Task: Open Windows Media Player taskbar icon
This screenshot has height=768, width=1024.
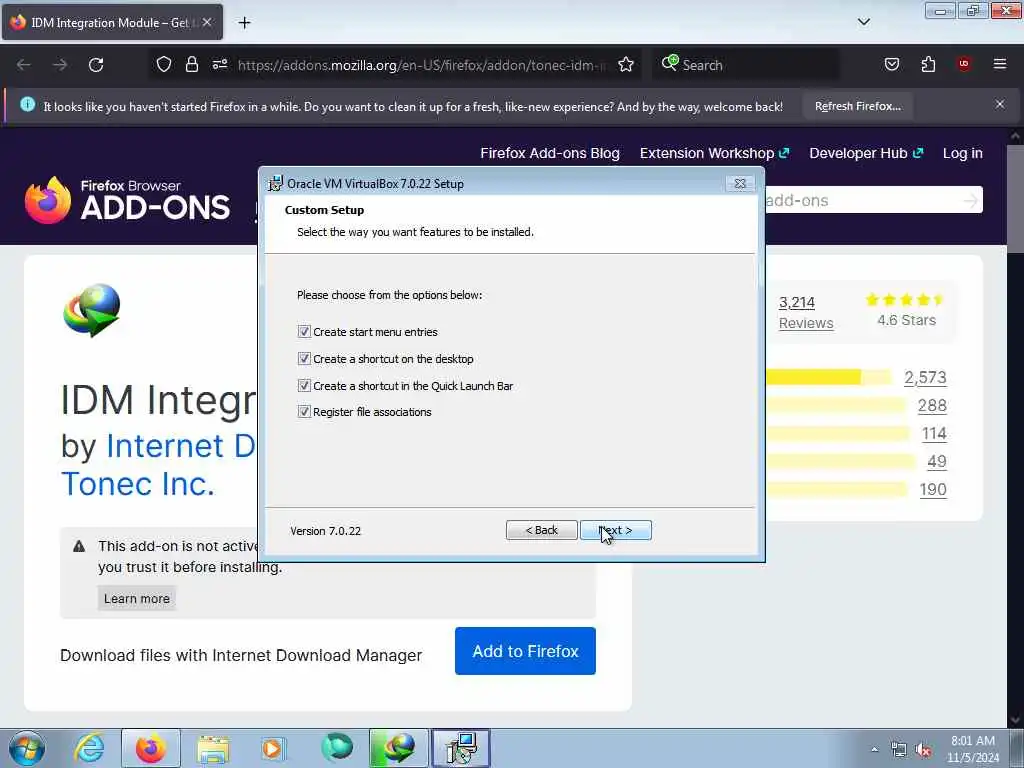Action: click(273, 748)
